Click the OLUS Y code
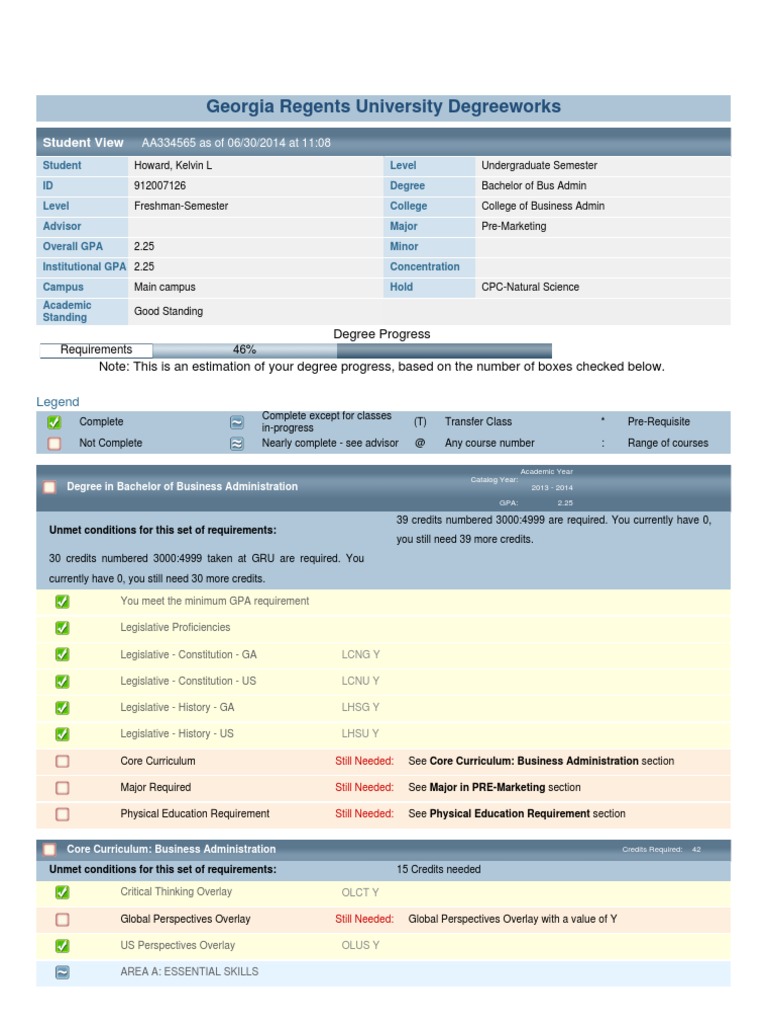This screenshot has height=1024, width=768. 360,945
